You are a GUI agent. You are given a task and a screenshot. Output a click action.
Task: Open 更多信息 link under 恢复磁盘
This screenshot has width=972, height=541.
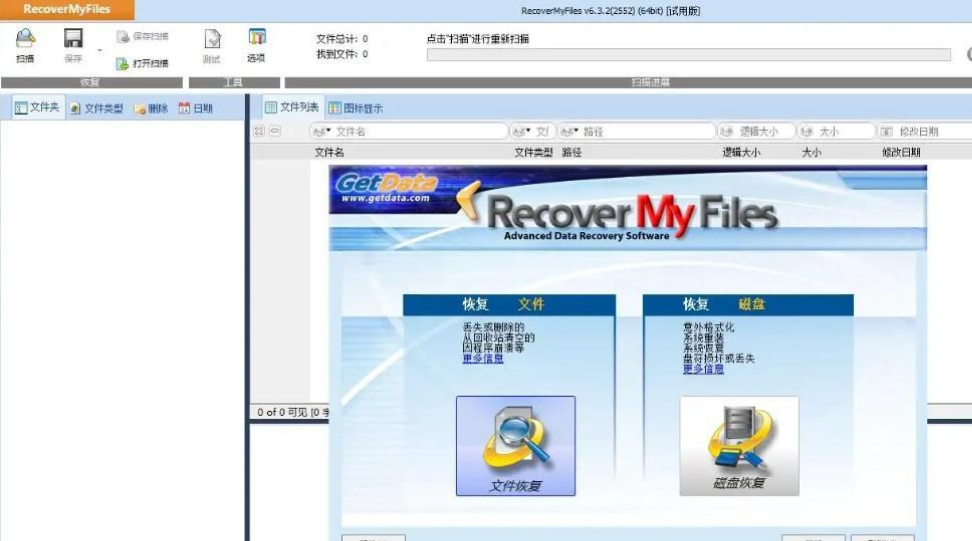704,369
